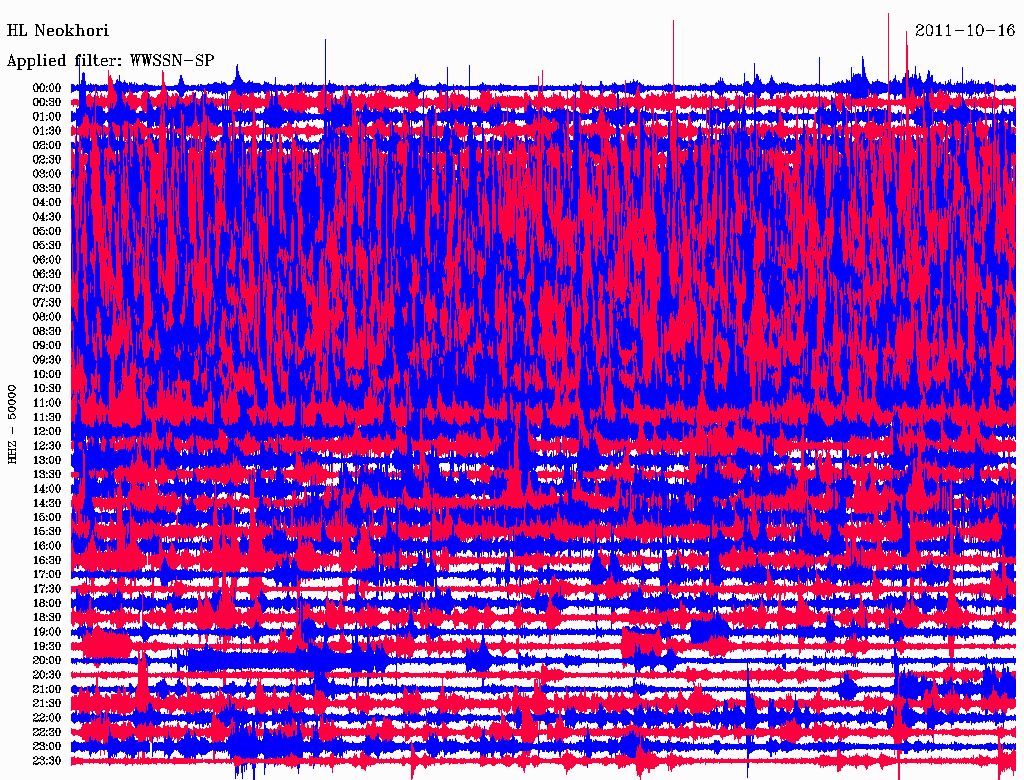Click the 21:30 time label
Image resolution: width=1024 pixels, height=780 pixels.
click(x=47, y=703)
